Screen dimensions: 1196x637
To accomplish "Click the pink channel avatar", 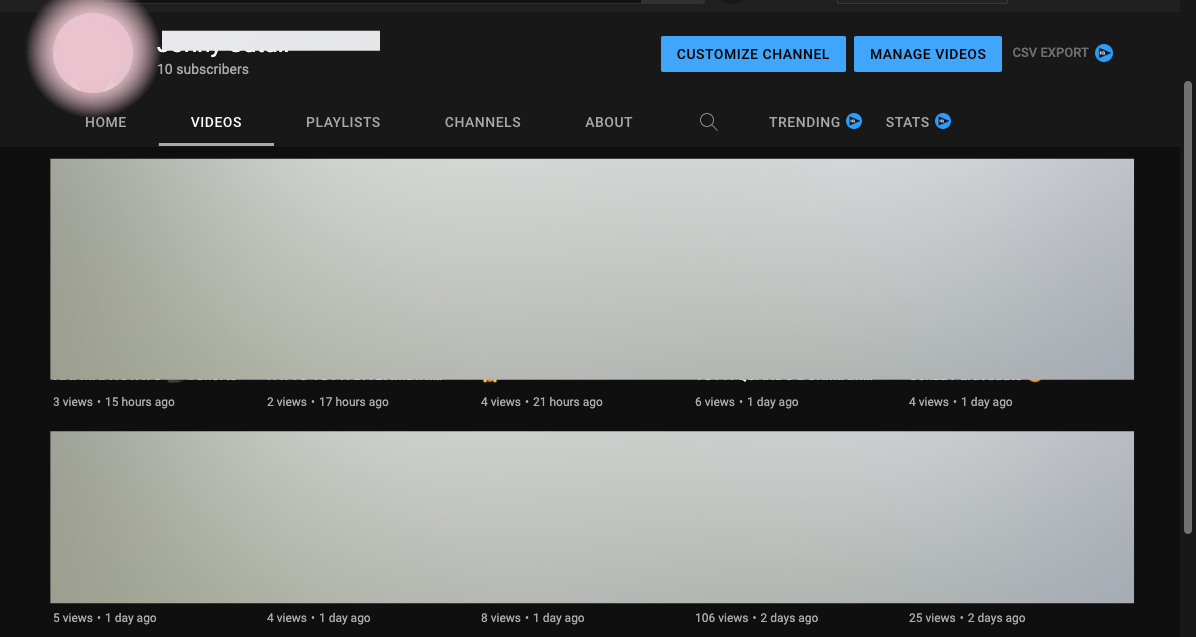I will coord(93,53).
